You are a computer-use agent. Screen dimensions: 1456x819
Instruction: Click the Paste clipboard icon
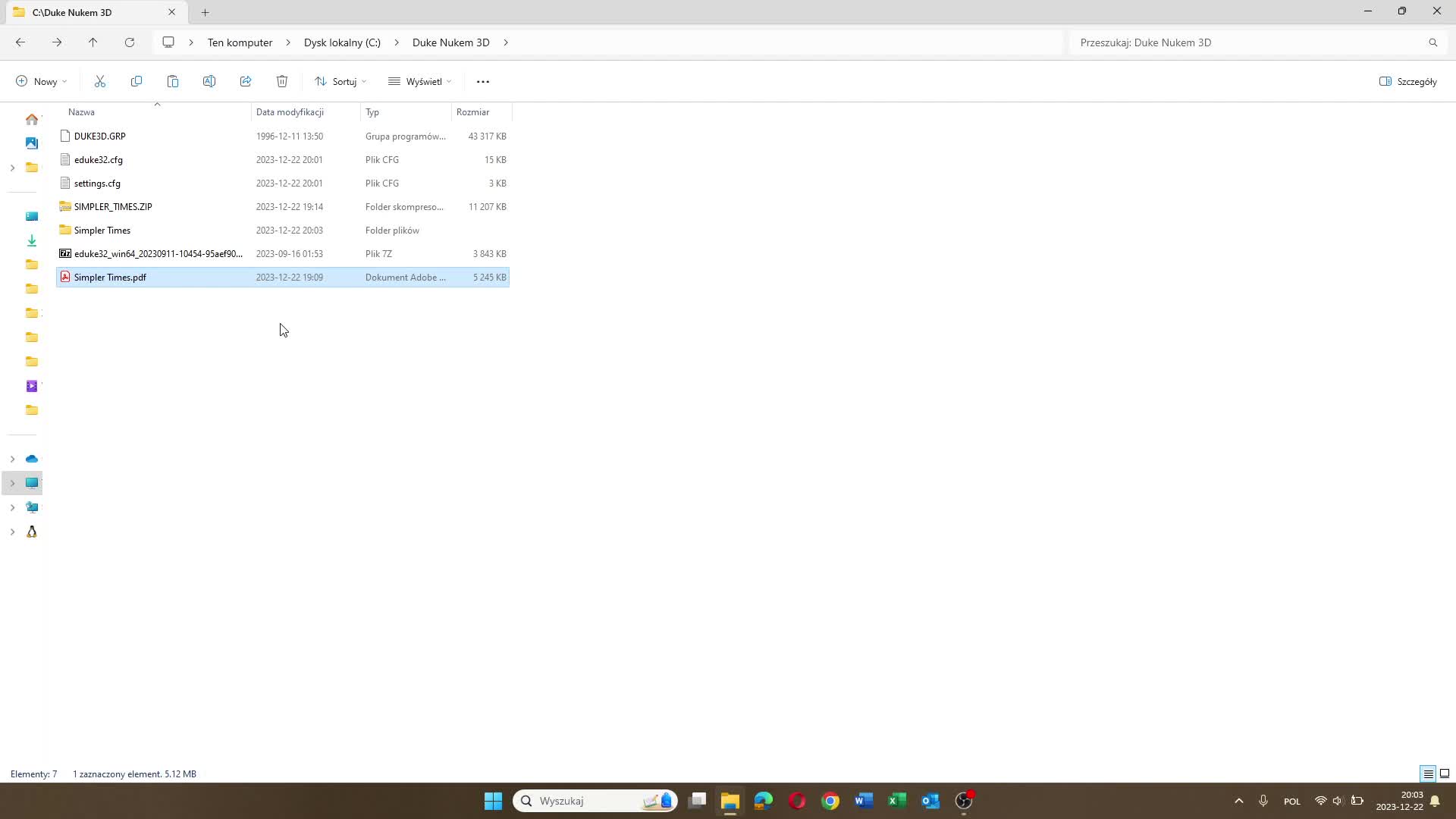pyautogui.click(x=173, y=81)
